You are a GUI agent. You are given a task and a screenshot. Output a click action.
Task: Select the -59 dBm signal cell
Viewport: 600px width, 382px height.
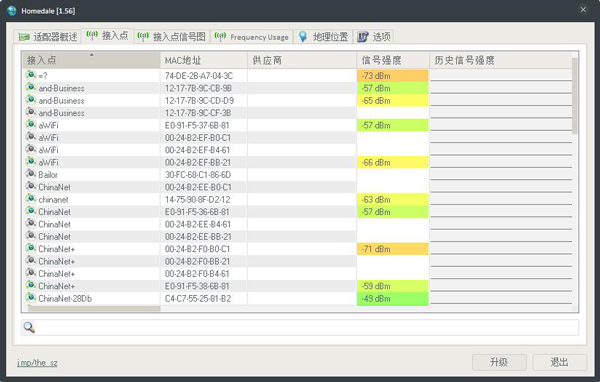coord(393,286)
